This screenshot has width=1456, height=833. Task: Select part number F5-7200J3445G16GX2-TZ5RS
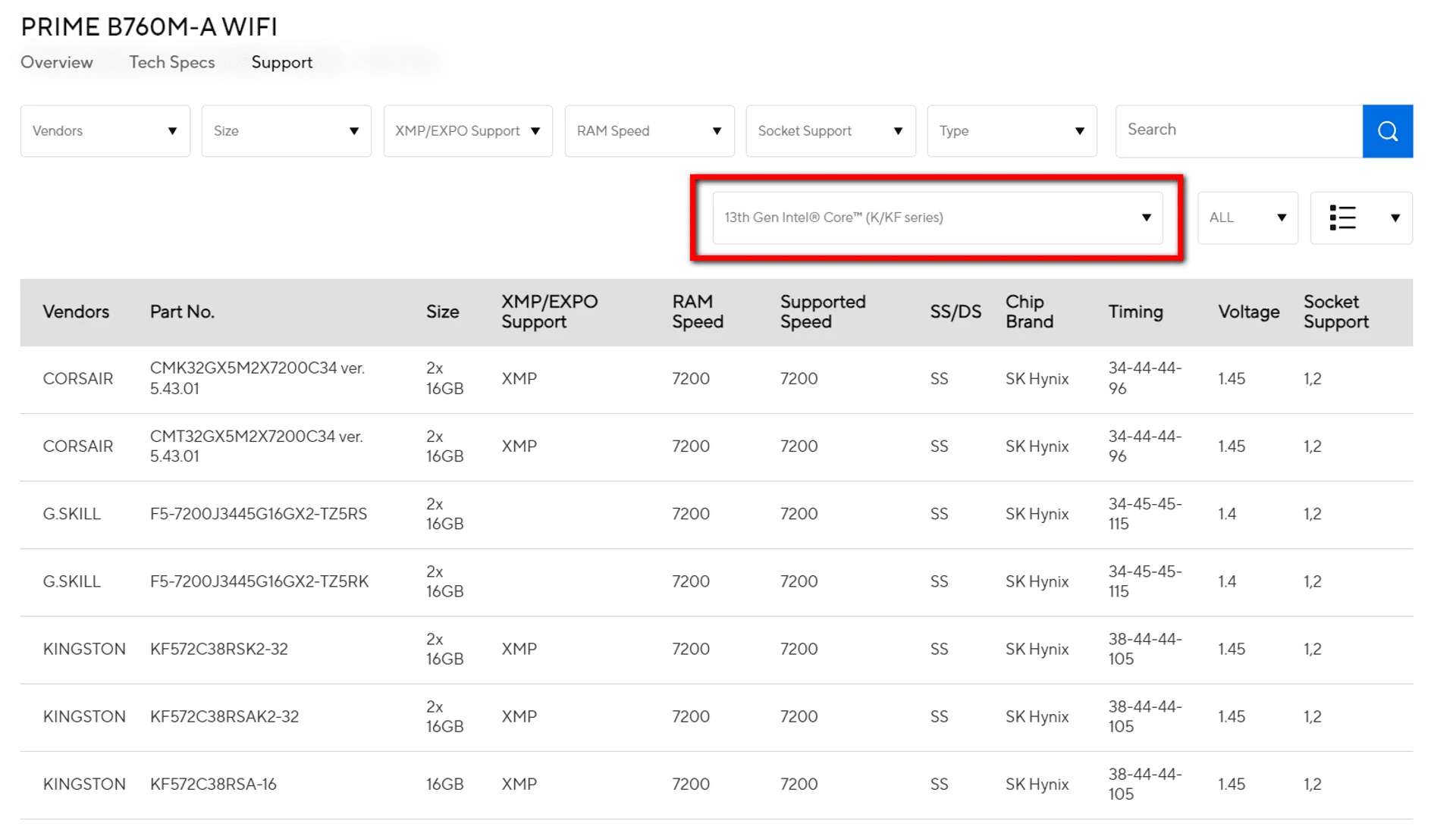(x=258, y=514)
